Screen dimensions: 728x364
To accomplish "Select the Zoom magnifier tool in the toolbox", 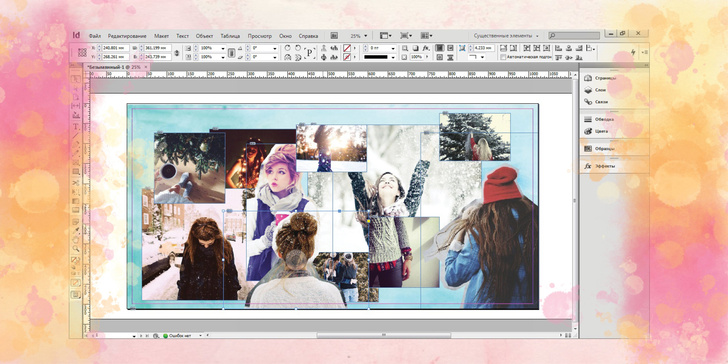I will coord(75,248).
